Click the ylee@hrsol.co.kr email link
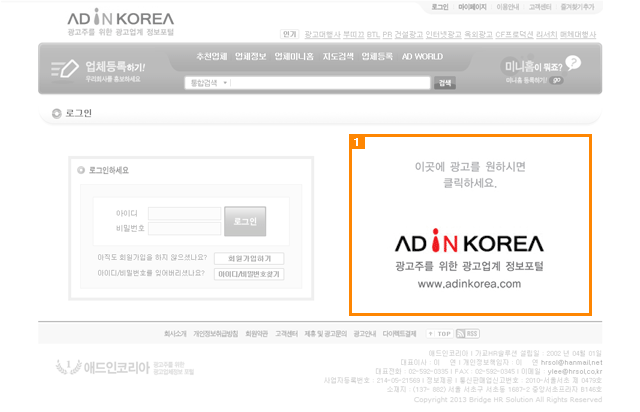The width and height of the screenshot is (640, 412). (x=575, y=371)
